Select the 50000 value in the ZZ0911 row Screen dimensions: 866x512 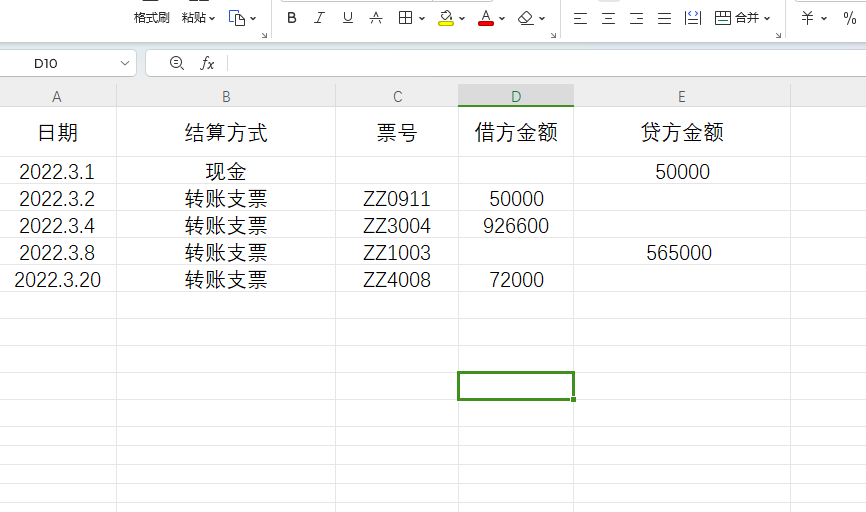point(516,198)
